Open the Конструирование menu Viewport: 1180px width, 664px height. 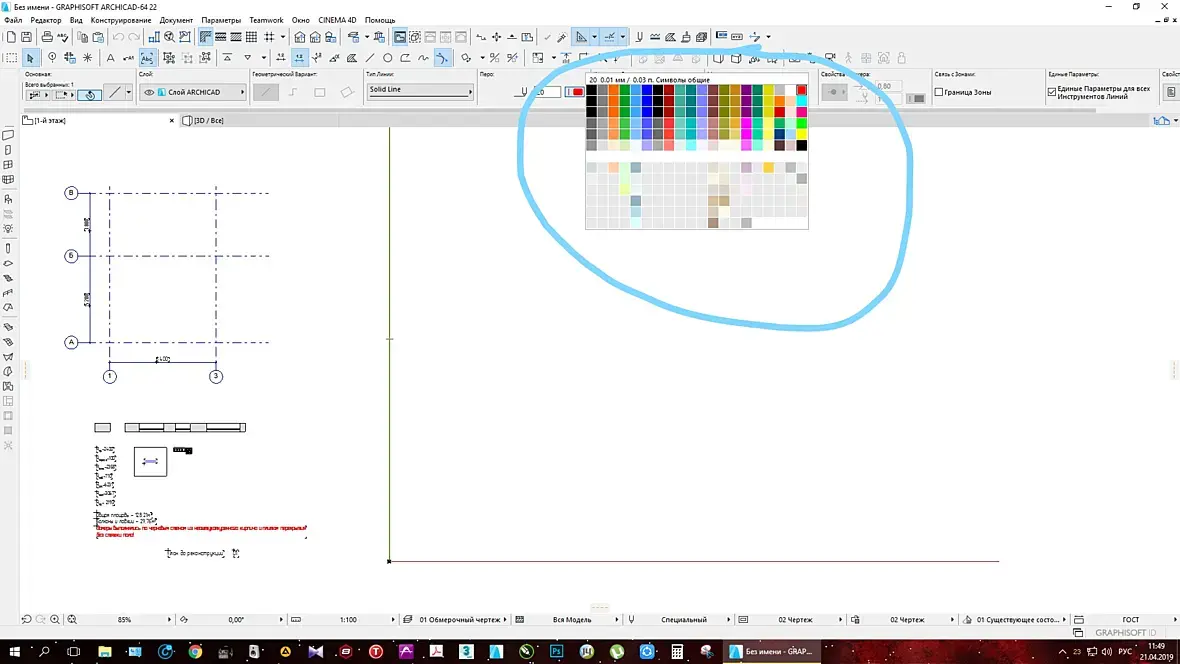click(x=120, y=20)
